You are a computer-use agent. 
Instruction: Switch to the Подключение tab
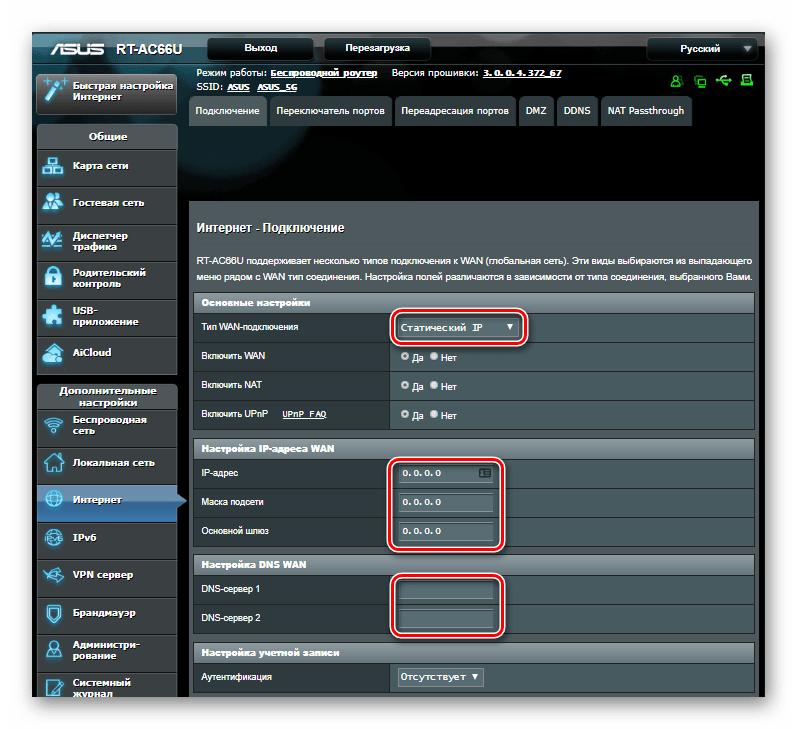227,111
